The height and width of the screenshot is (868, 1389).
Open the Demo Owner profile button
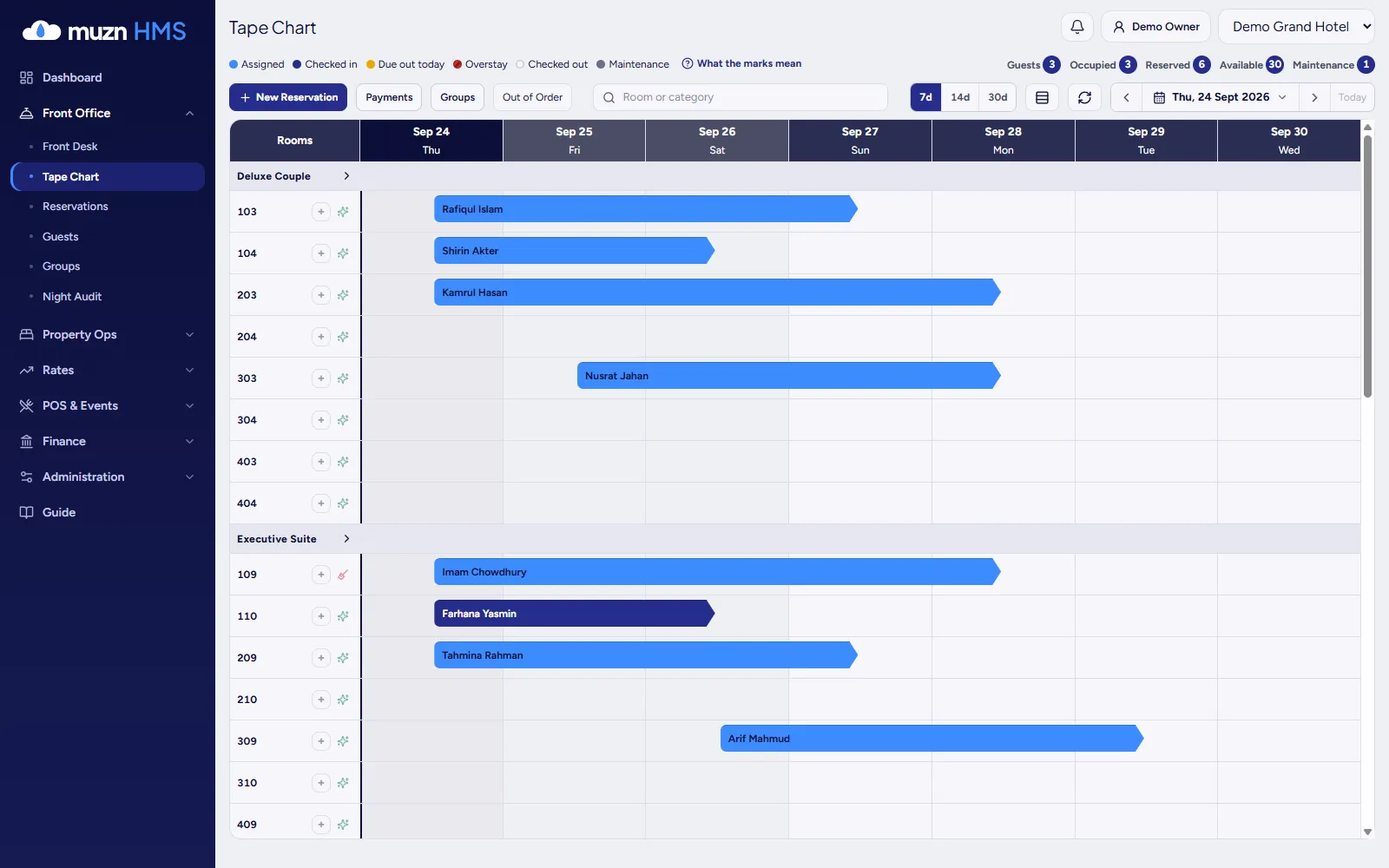pyautogui.click(x=1155, y=27)
